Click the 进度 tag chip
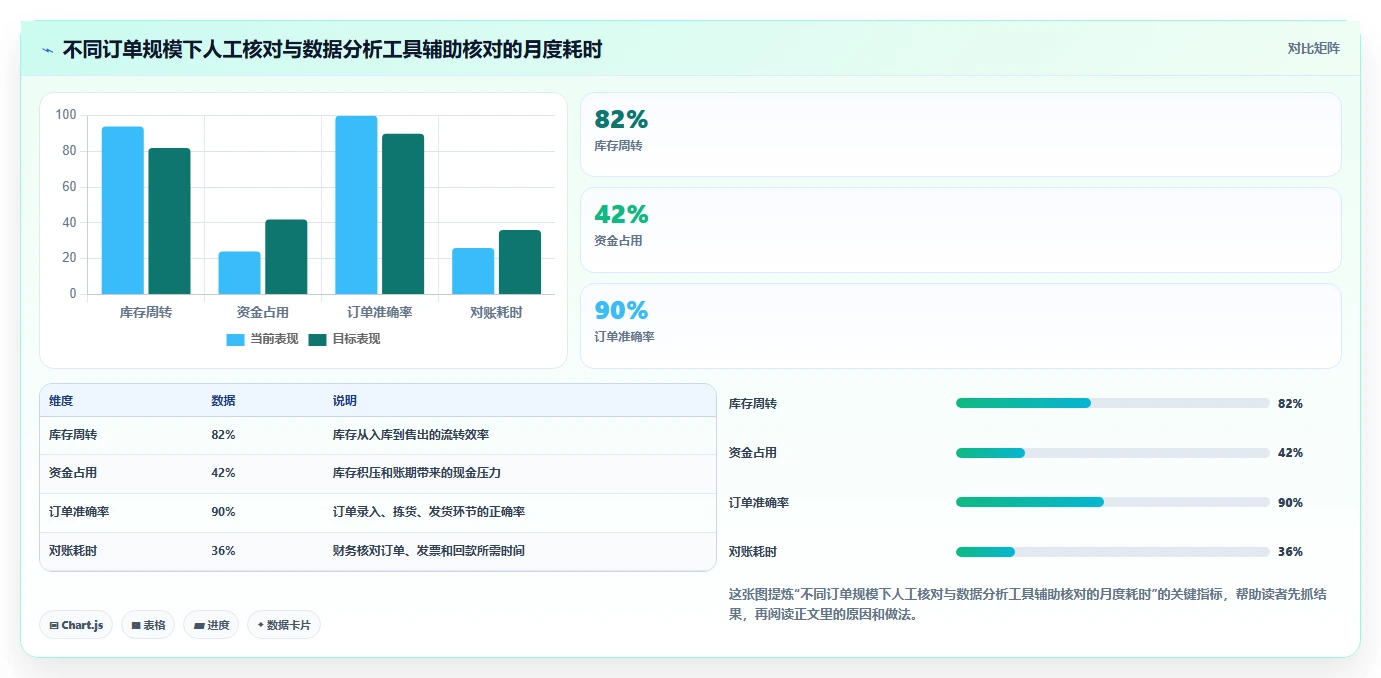 click(211, 625)
